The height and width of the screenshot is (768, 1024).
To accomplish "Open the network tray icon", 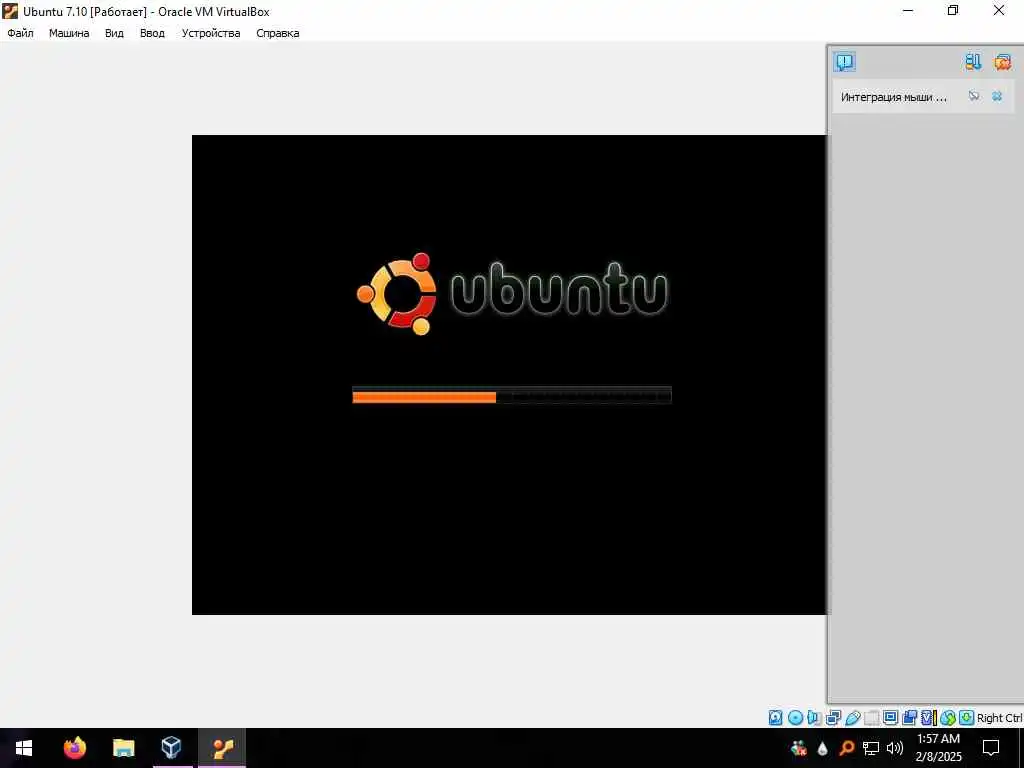I will coord(871,748).
